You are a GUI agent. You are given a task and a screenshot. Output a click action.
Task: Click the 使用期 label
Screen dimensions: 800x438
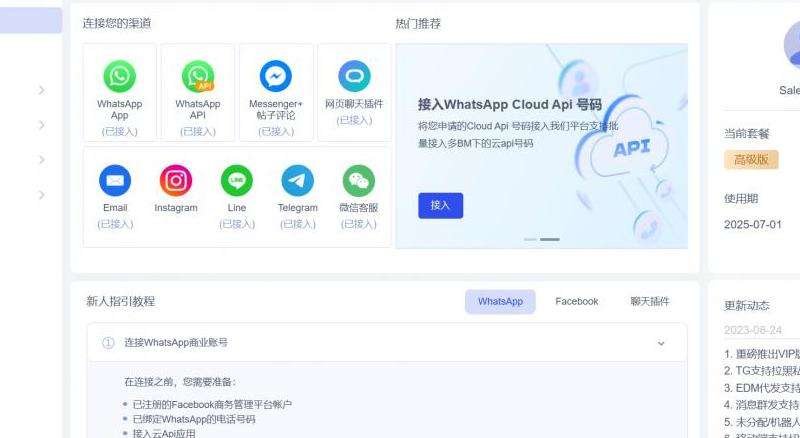[x=741, y=199]
